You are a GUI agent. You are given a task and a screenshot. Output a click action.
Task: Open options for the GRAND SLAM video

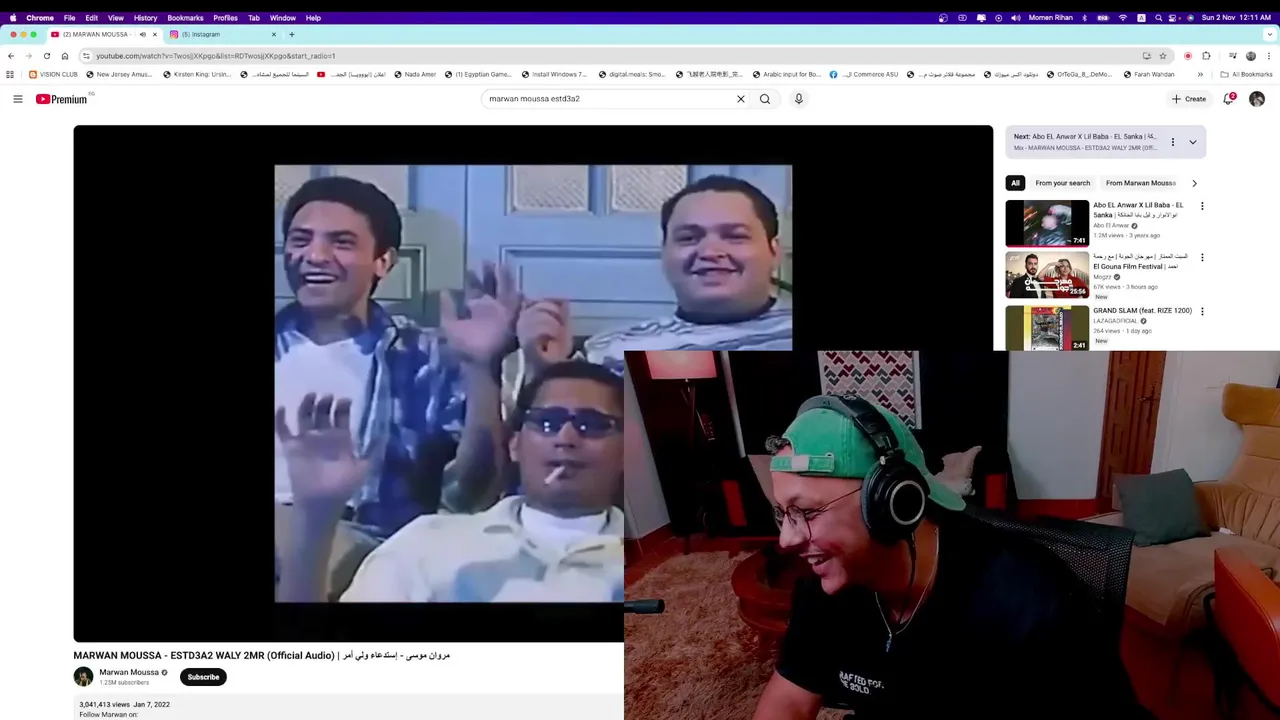(x=1202, y=311)
